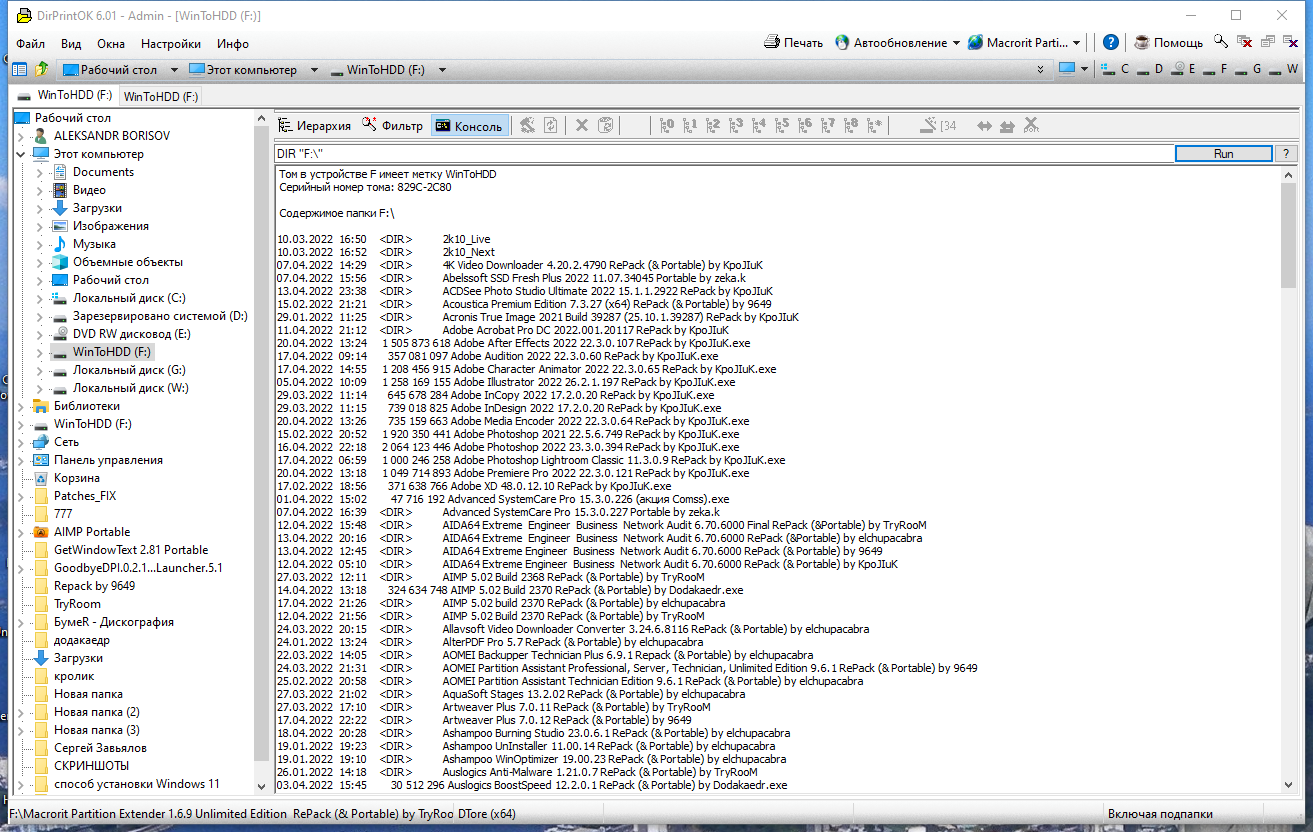The image size is (1313, 832).
Task: Click the blue question mark help icon
Action: coord(1111,43)
